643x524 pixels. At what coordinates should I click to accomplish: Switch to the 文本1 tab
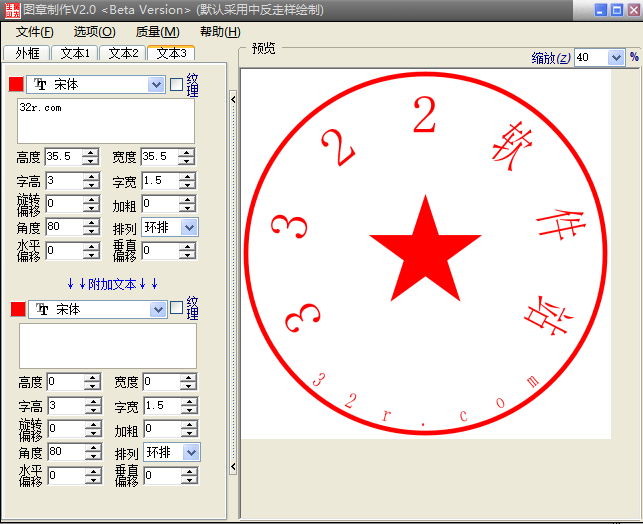pos(74,53)
